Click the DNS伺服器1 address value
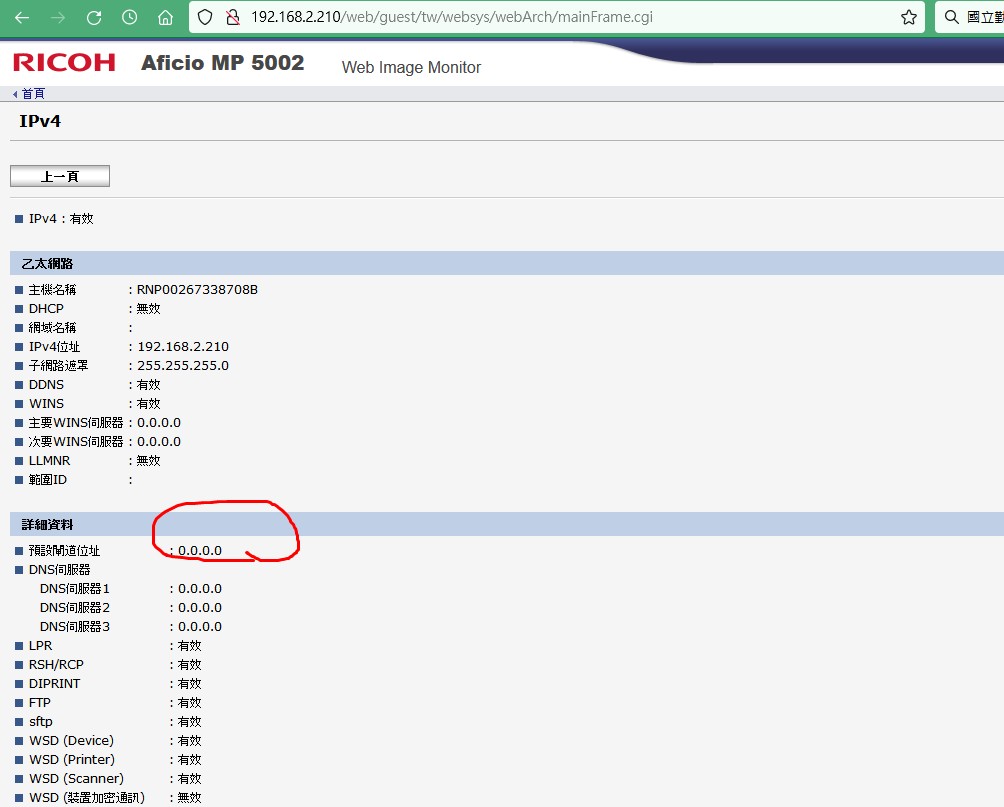 (200, 589)
